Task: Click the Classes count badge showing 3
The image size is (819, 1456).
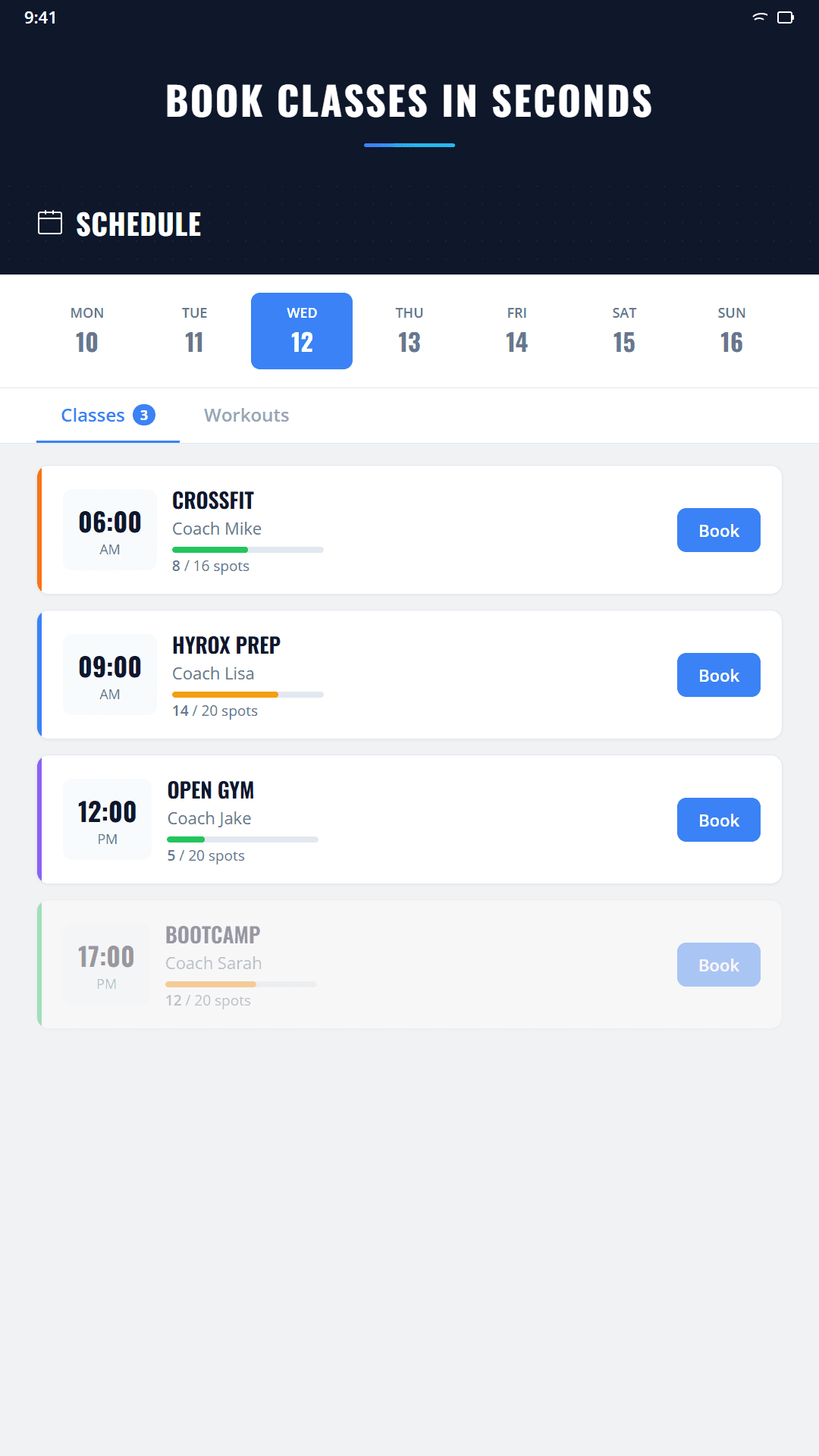Action: tap(143, 415)
